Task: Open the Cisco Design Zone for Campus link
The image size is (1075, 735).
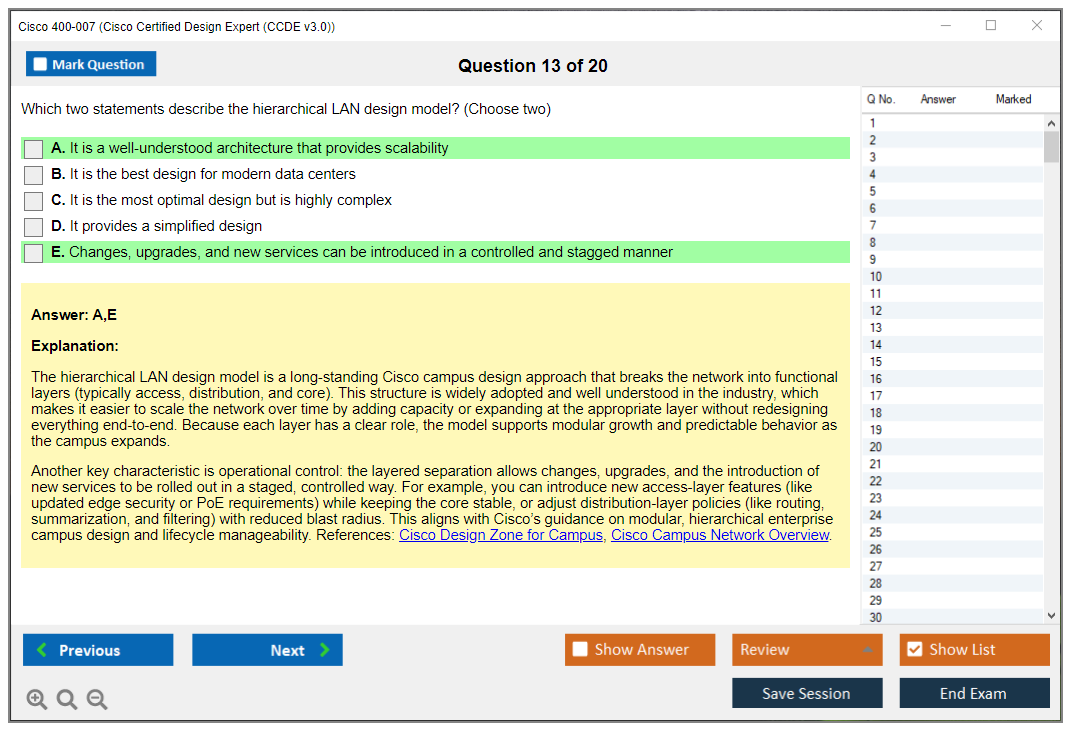Action: click(500, 535)
